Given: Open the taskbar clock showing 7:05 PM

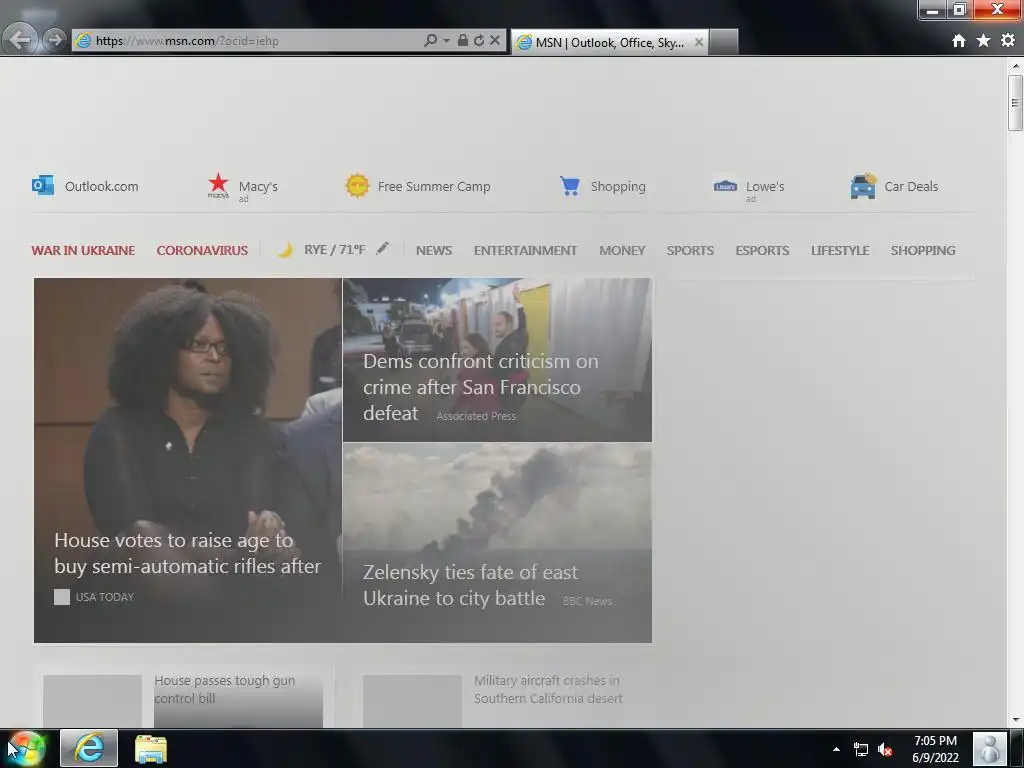Looking at the screenshot, I should [x=935, y=749].
